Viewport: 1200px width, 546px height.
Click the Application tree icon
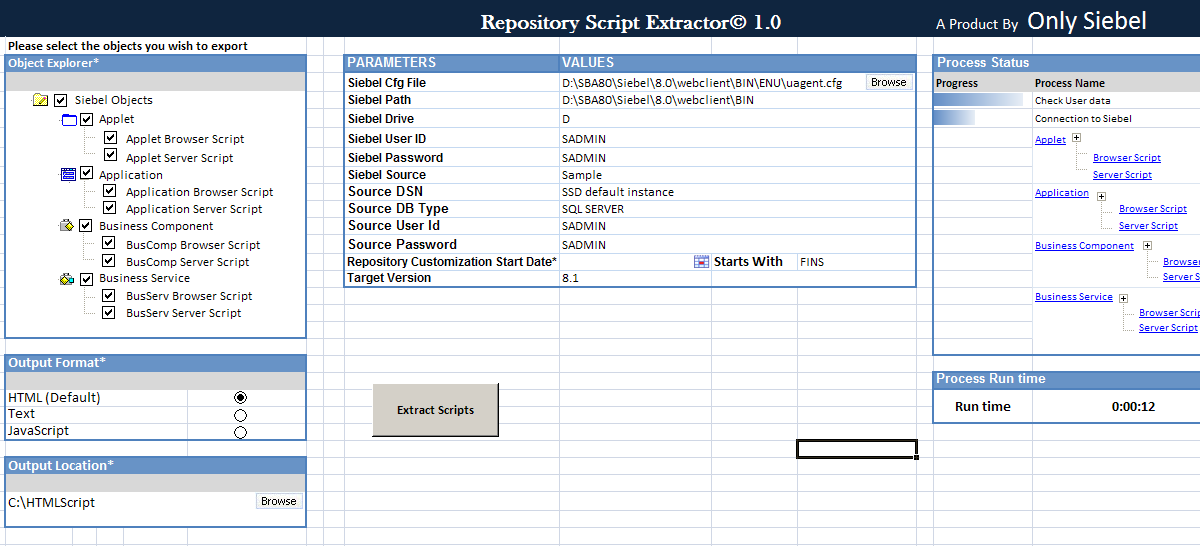click(x=69, y=174)
